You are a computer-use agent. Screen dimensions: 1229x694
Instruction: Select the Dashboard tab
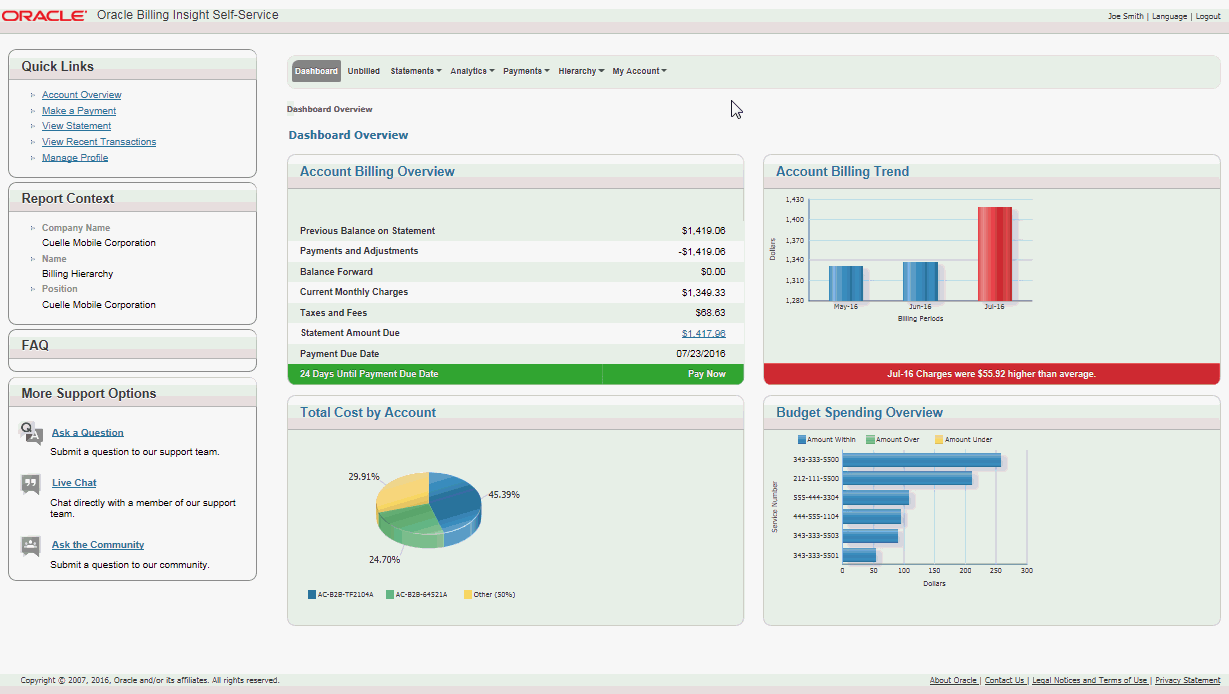pos(316,71)
